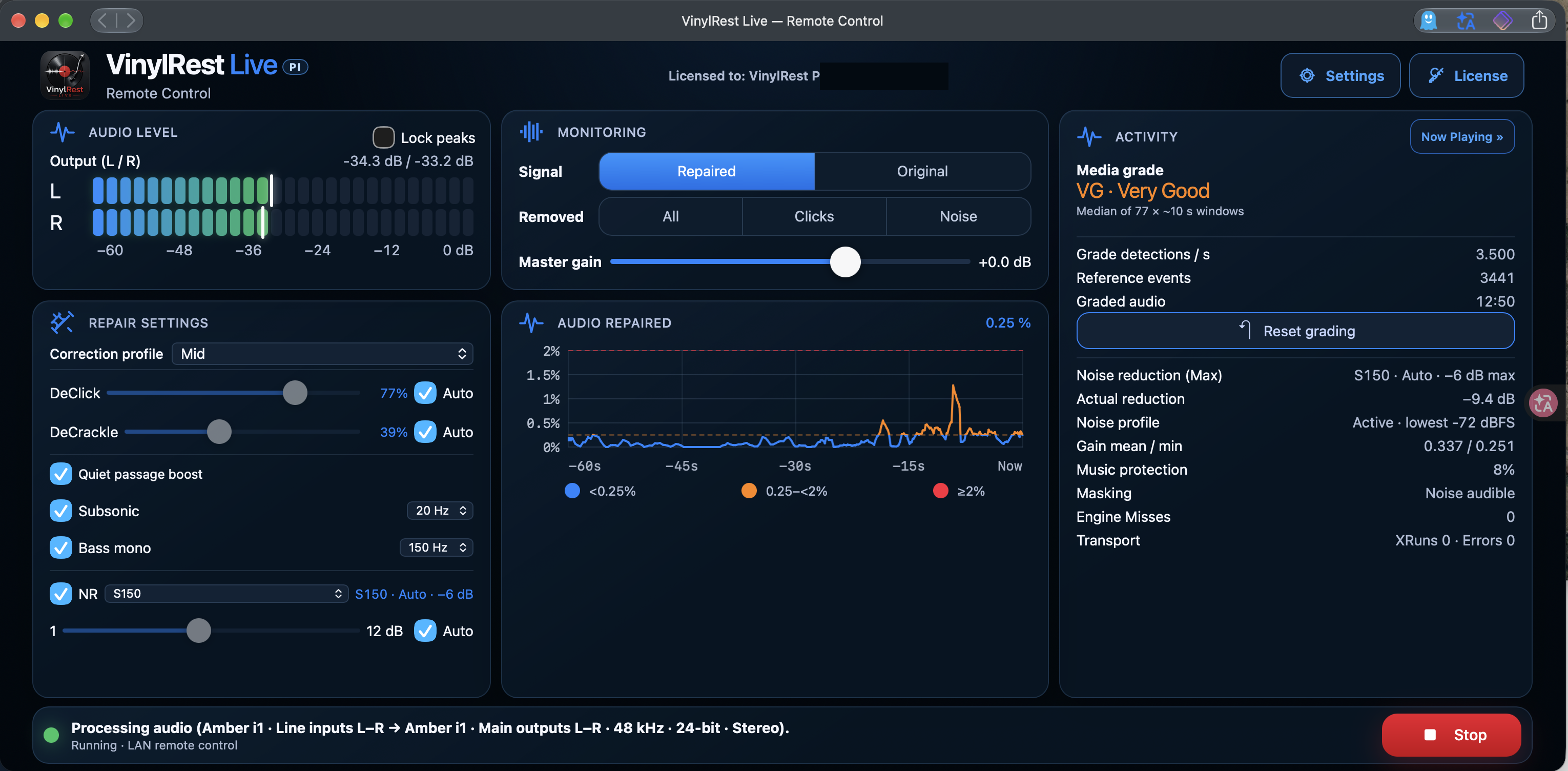
Task: Click the share icon in the title bar
Action: pyautogui.click(x=1539, y=20)
